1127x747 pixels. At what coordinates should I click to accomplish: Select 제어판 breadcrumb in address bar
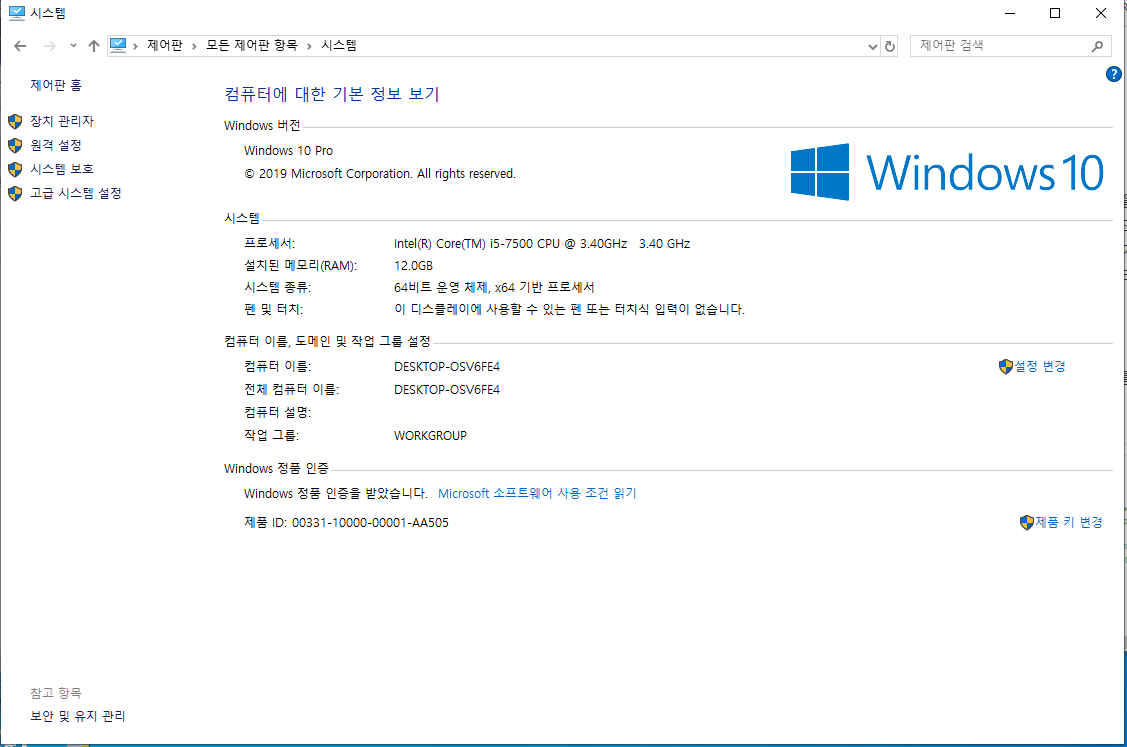165,45
